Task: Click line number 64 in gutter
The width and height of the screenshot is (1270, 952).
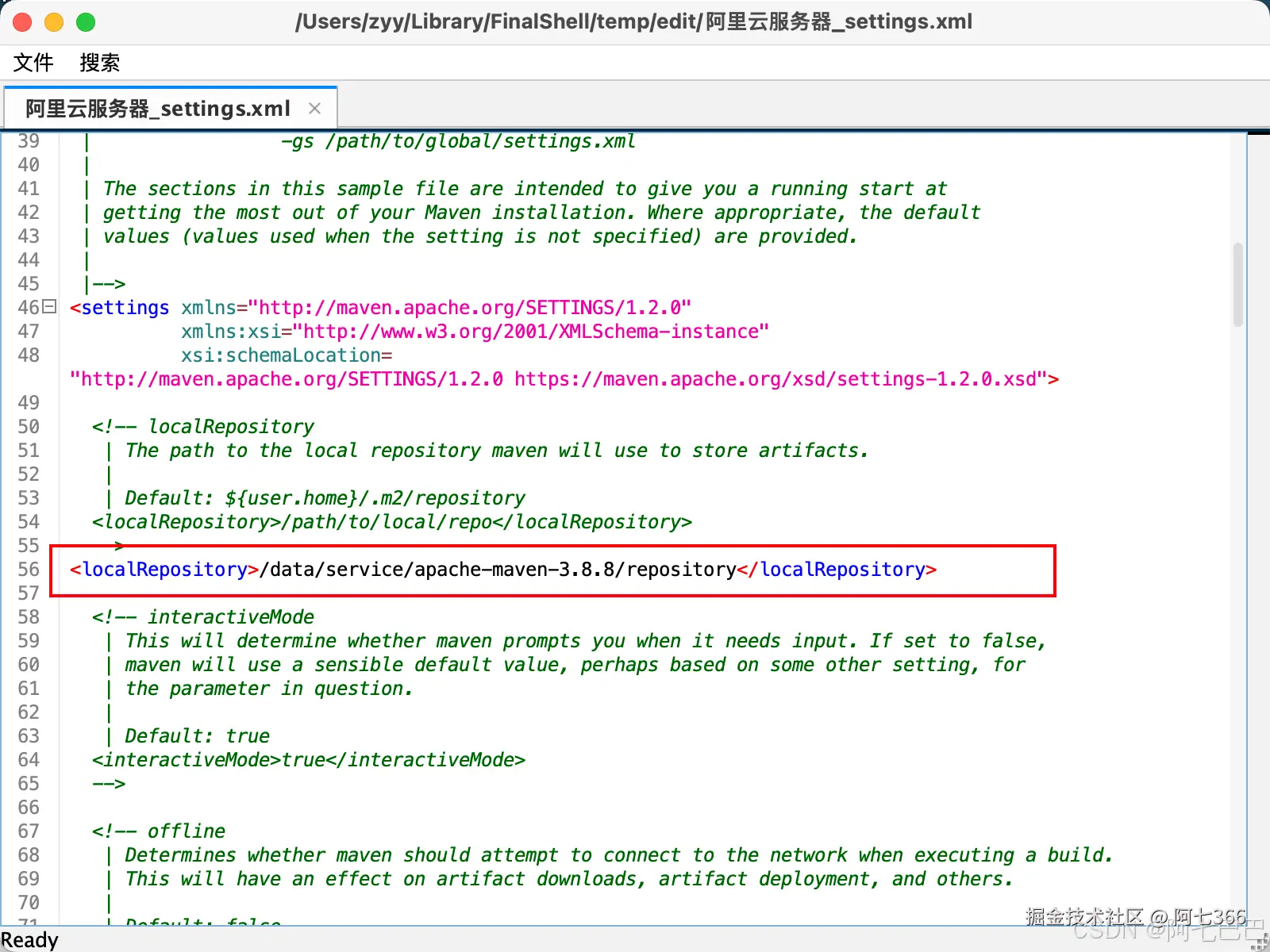Action: [29, 760]
